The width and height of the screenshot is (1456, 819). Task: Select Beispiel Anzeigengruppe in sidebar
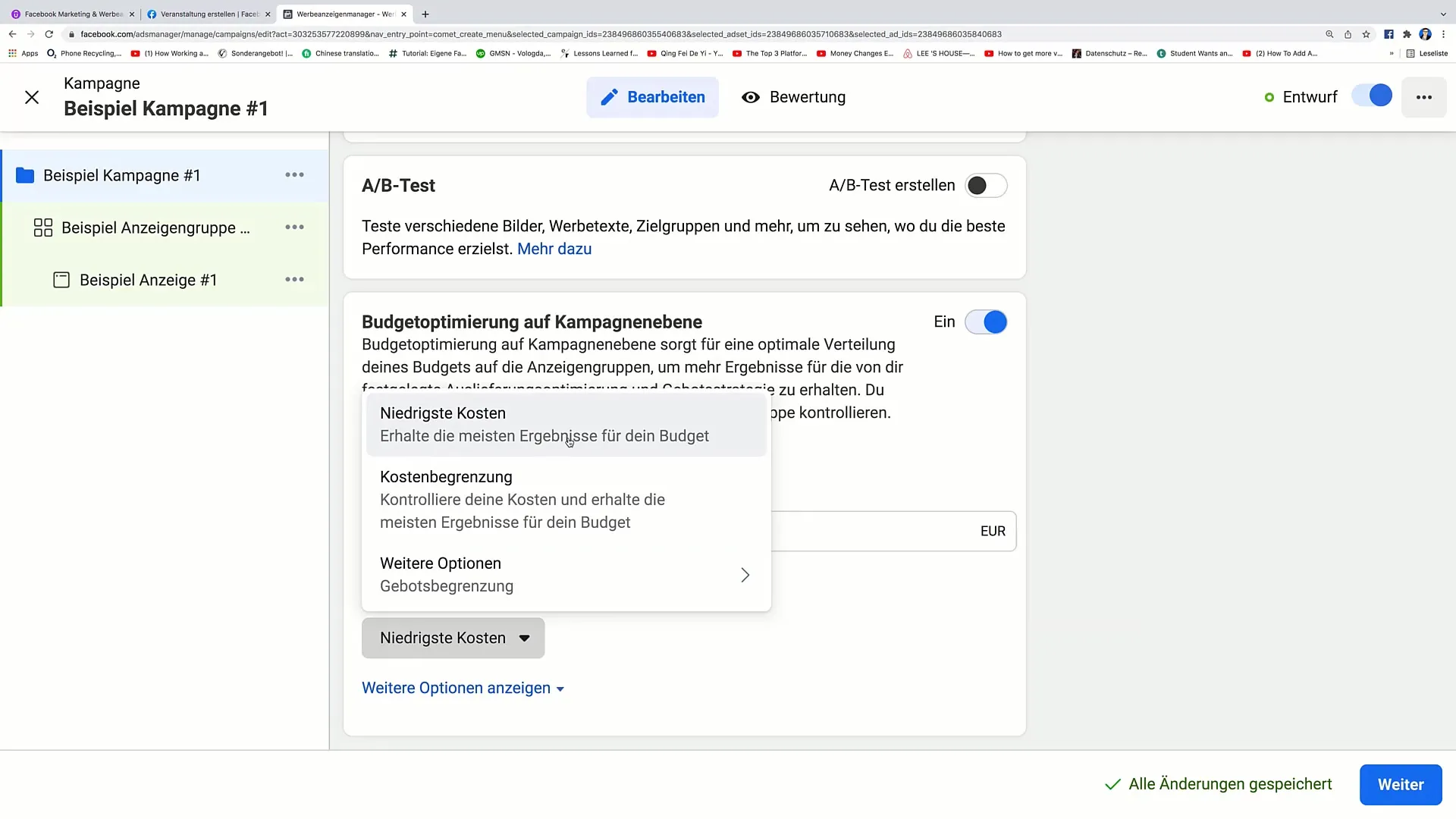point(142,227)
